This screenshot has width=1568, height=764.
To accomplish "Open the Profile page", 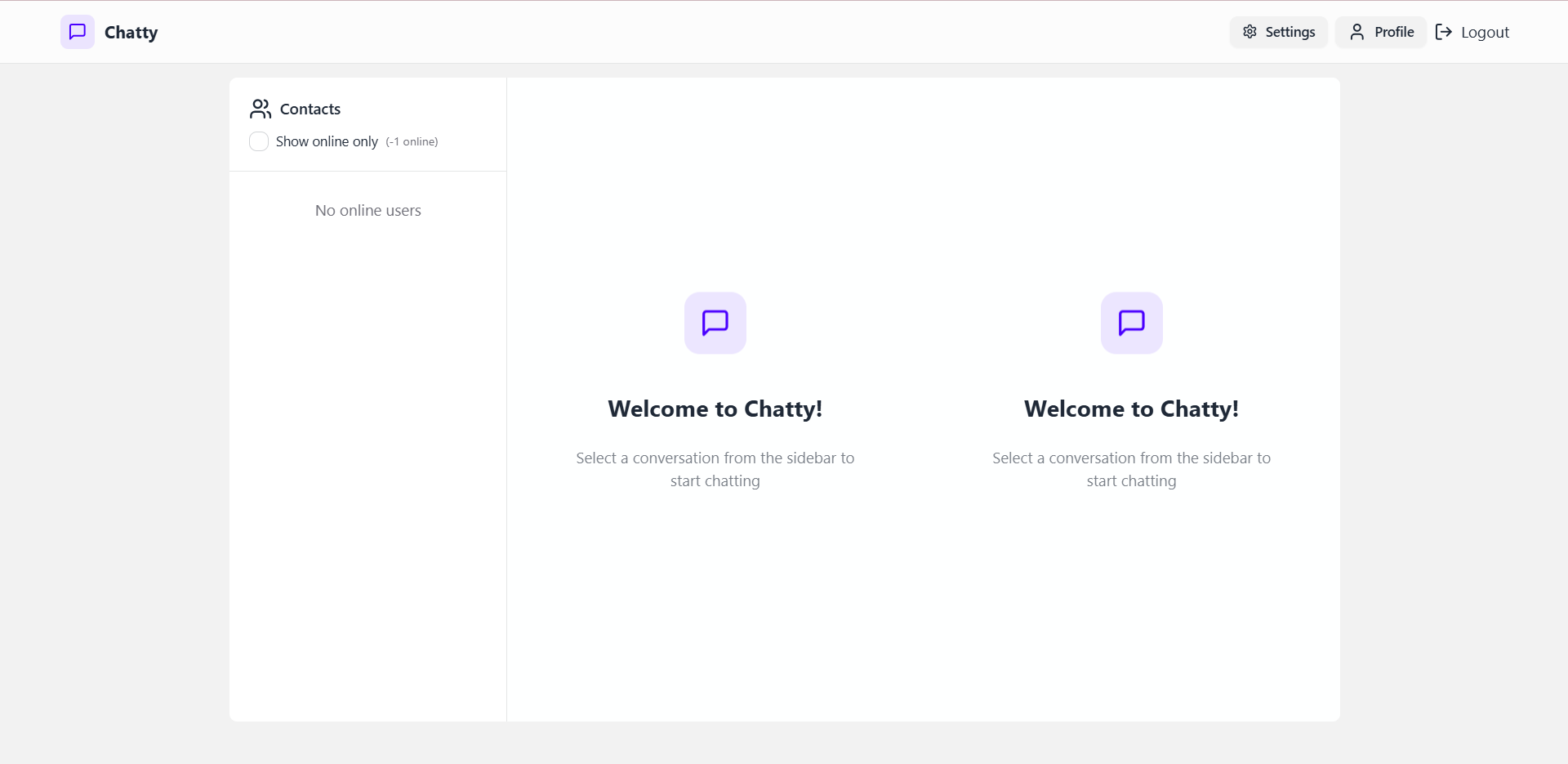I will click(1393, 32).
